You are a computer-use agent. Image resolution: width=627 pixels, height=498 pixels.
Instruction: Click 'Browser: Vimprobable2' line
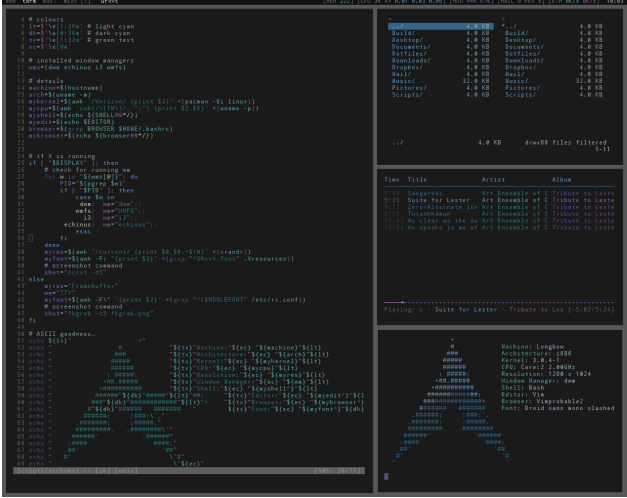click(542, 401)
